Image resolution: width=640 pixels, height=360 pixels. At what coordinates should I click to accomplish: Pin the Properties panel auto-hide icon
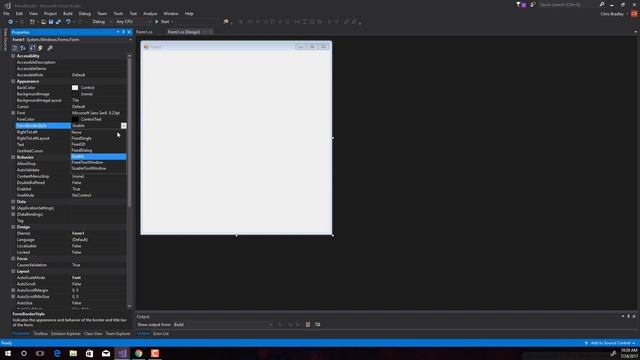123,32
